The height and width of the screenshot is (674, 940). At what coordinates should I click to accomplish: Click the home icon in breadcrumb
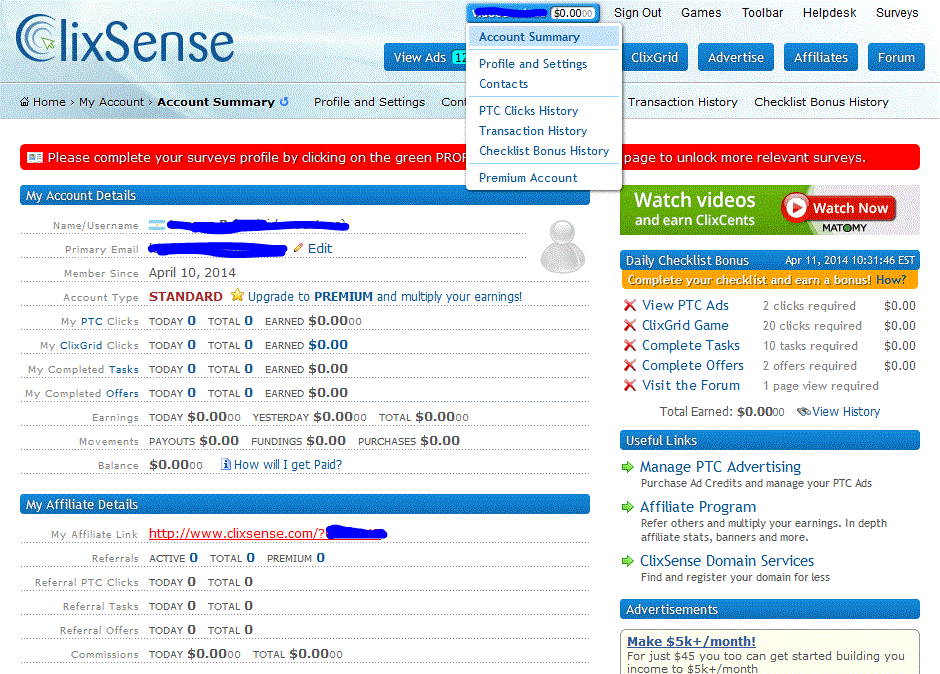click(25, 102)
